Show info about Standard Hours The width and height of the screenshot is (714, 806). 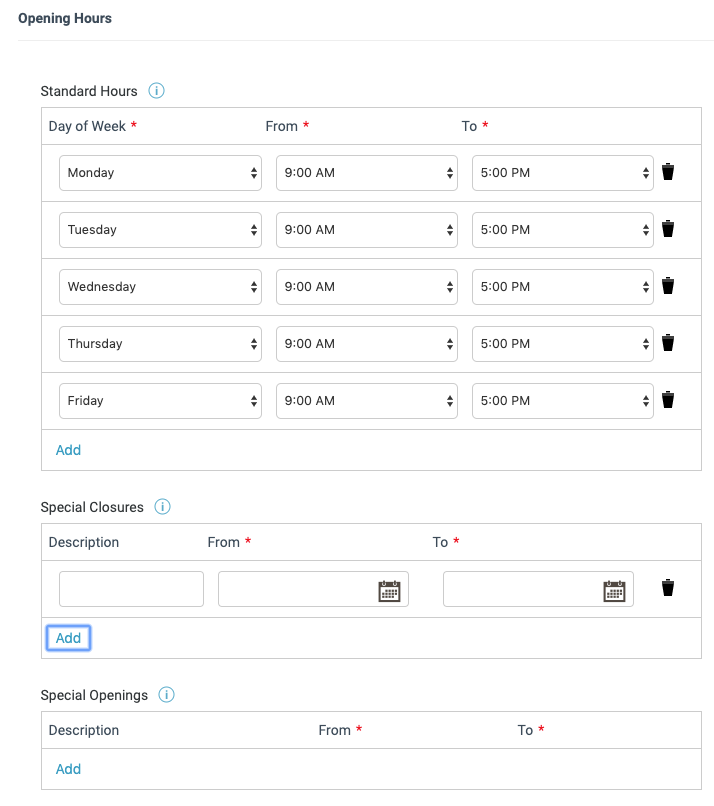click(156, 91)
